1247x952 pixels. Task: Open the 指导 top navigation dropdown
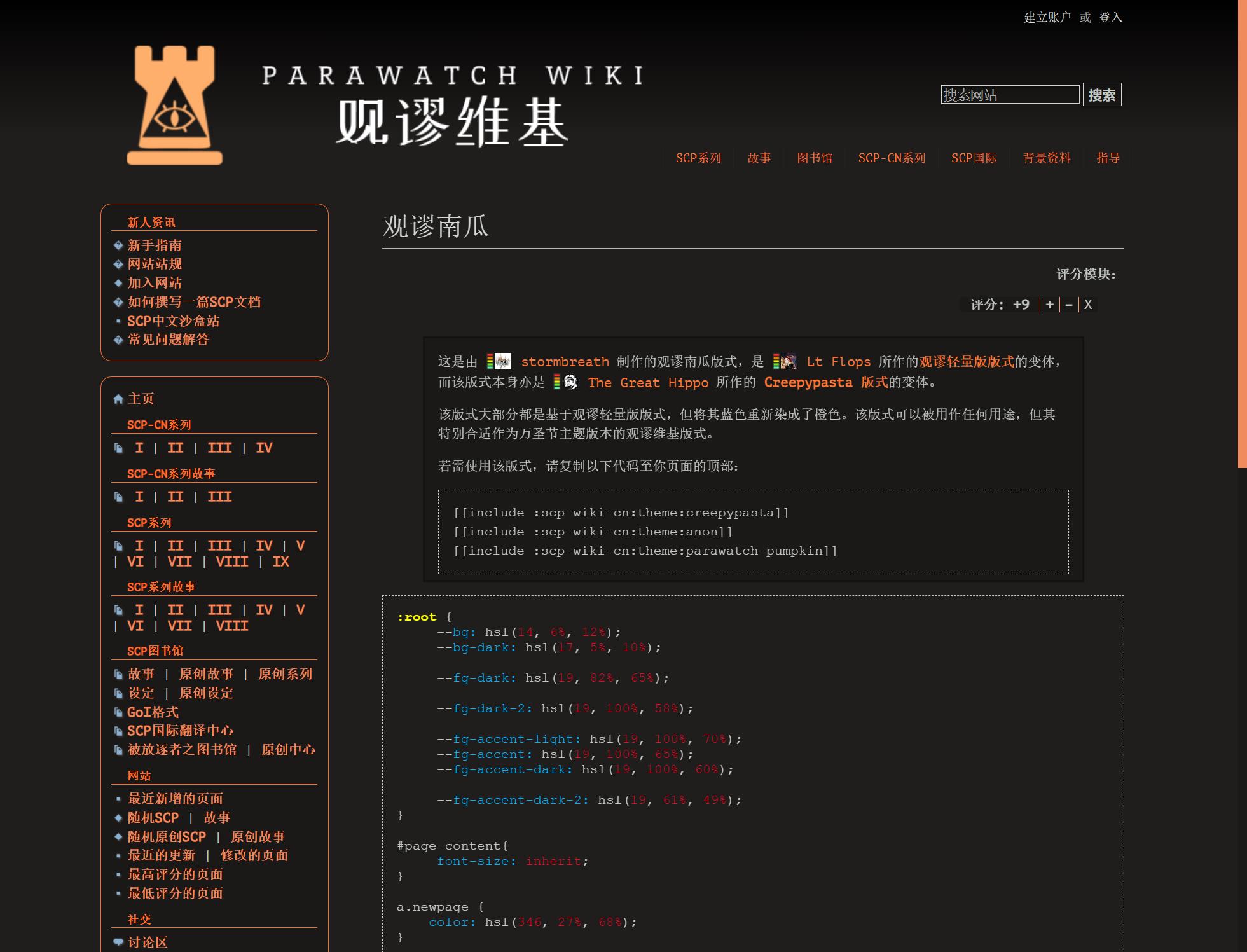click(1108, 158)
